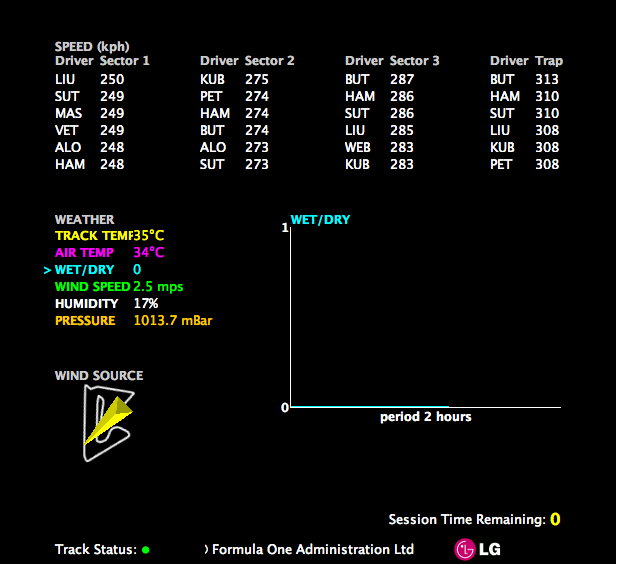The width and height of the screenshot is (619, 565).
Task: Click the 2.5 mps wind speed value
Action: tap(158, 287)
